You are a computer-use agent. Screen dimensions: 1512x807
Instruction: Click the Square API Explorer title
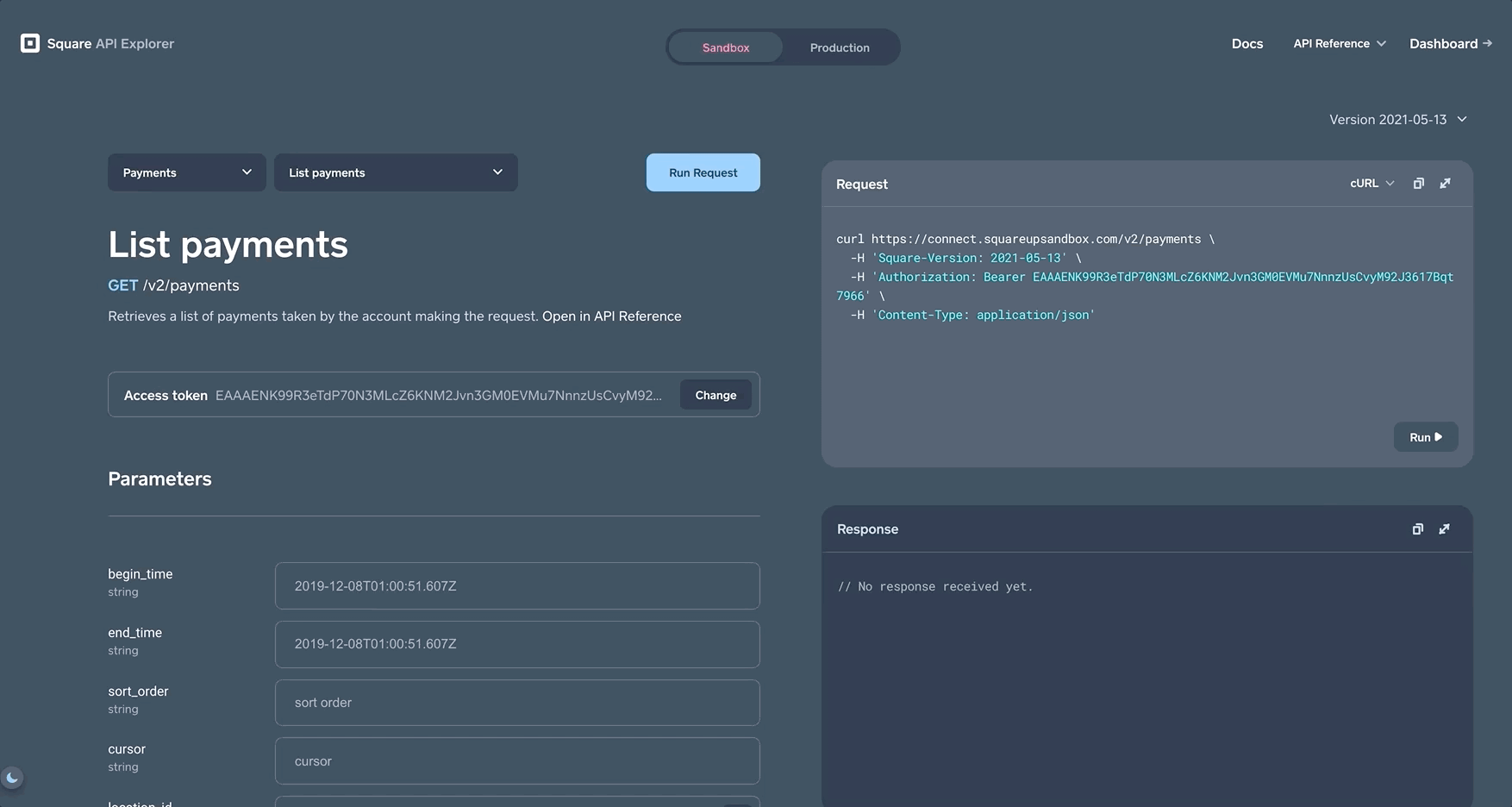click(x=110, y=44)
